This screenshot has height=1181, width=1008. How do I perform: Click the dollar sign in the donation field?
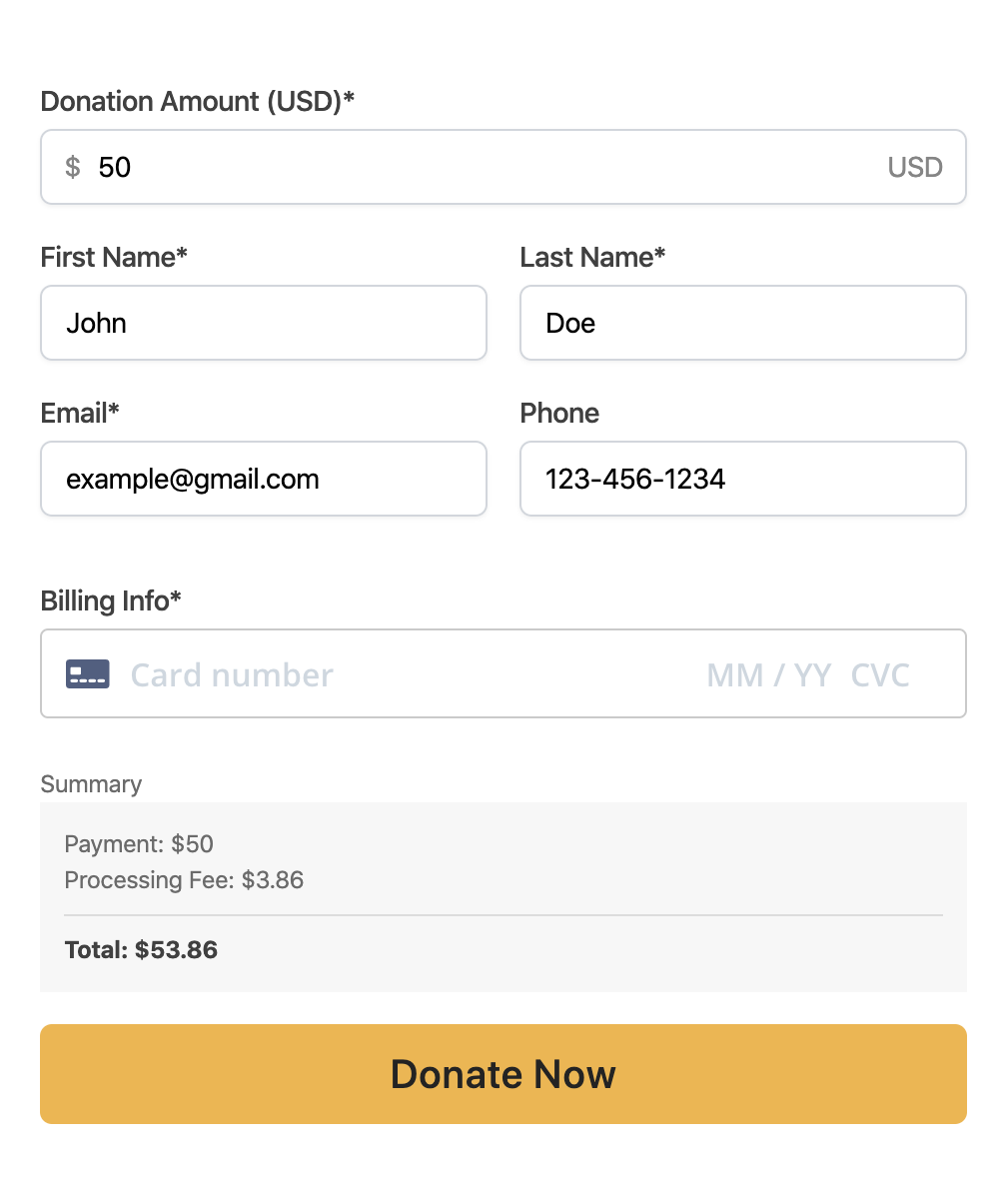pos(72,167)
